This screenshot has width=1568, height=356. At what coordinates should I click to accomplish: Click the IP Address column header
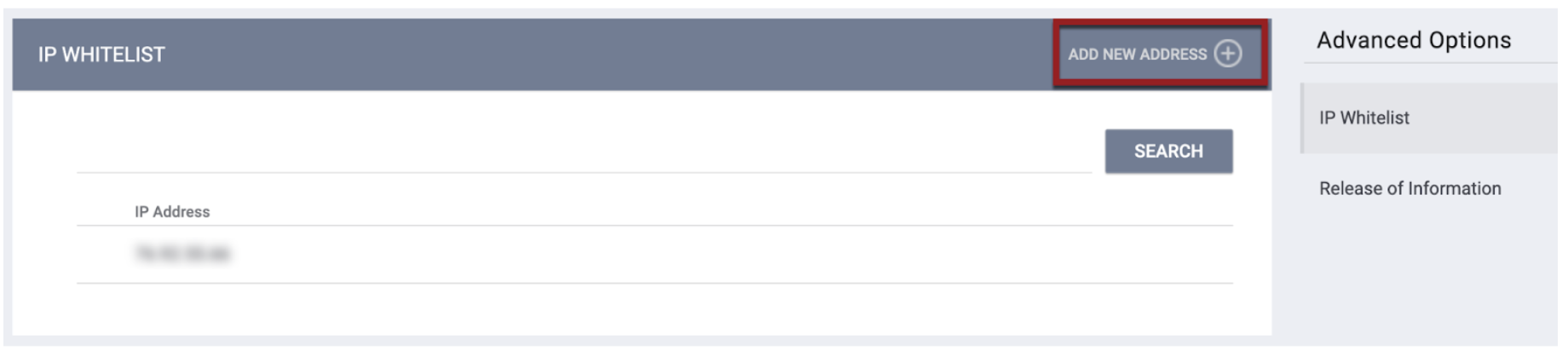pos(172,212)
